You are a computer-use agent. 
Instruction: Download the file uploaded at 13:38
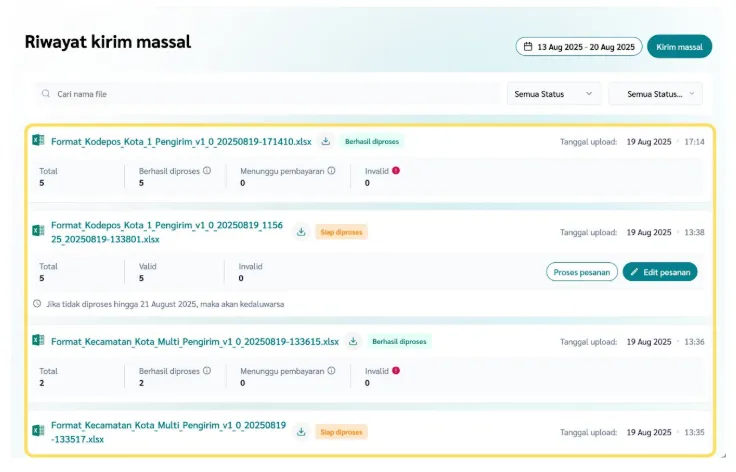tap(301, 232)
